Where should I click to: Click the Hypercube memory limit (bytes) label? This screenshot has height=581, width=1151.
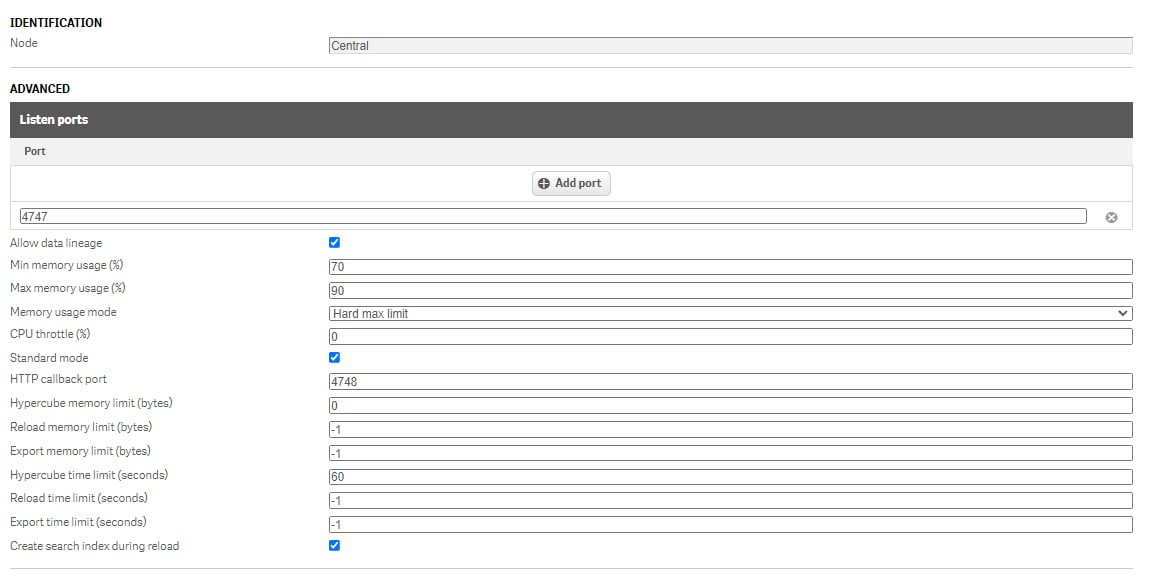pyautogui.click(x=91, y=403)
